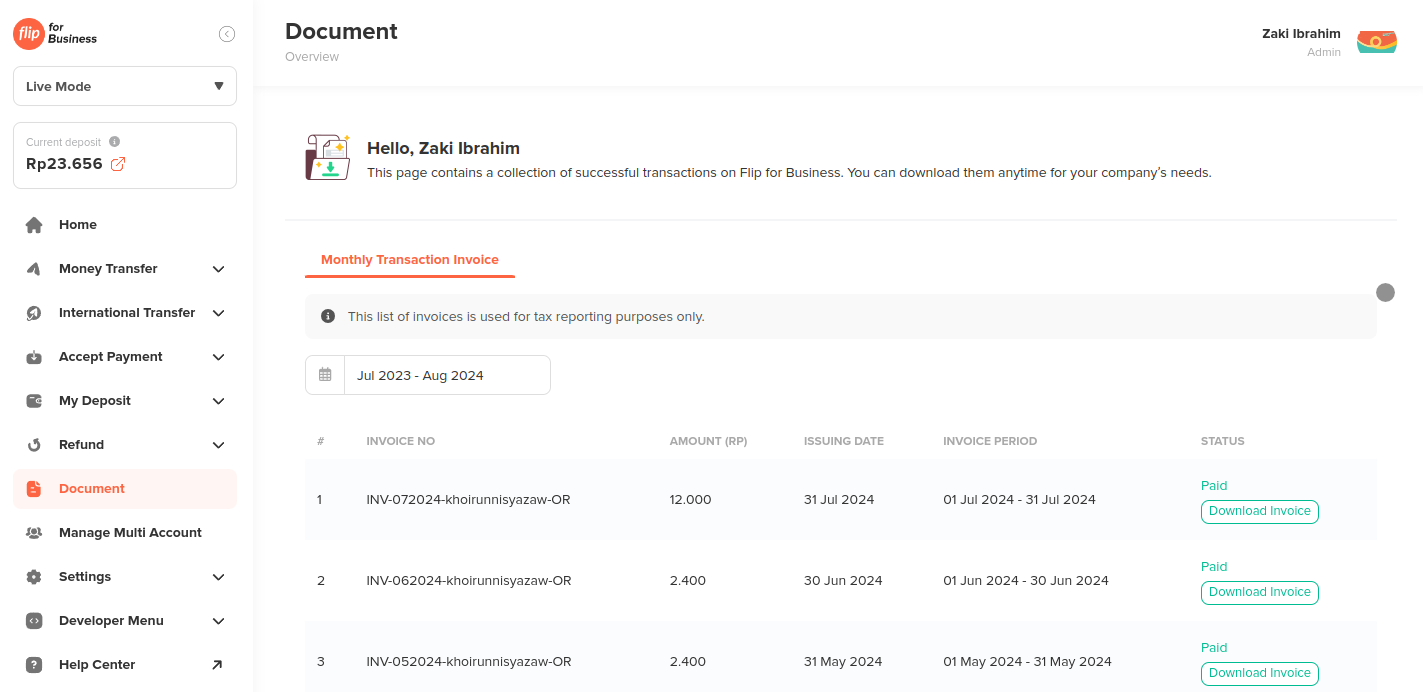Click the Document page icon in sidebar
The height and width of the screenshot is (692, 1423).
pyautogui.click(x=33, y=488)
